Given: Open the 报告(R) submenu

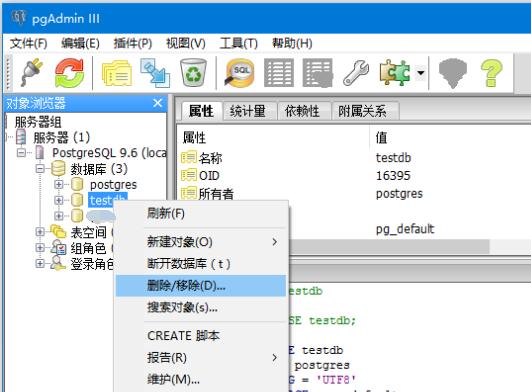Looking at the screenshot, I should (201, 357).
